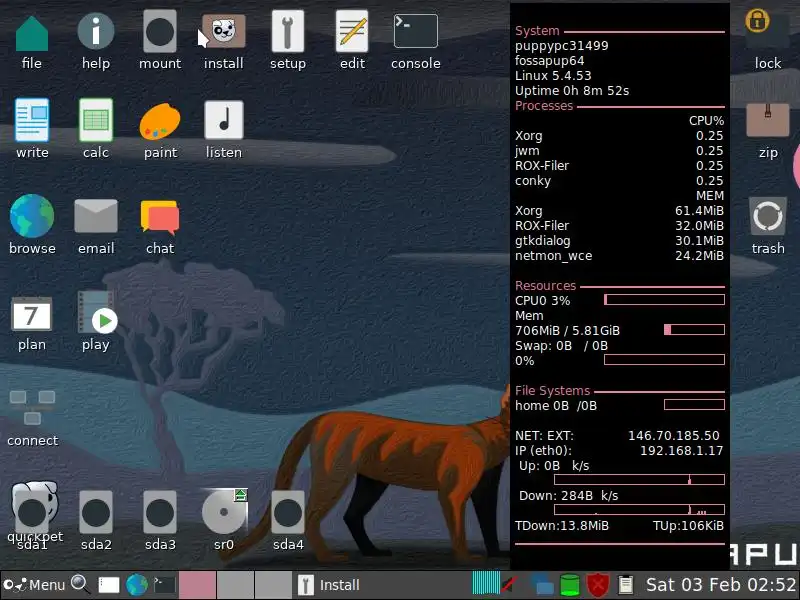Click the external IP 146.70.185.50

pyautogui.click(x=673, y=436)
